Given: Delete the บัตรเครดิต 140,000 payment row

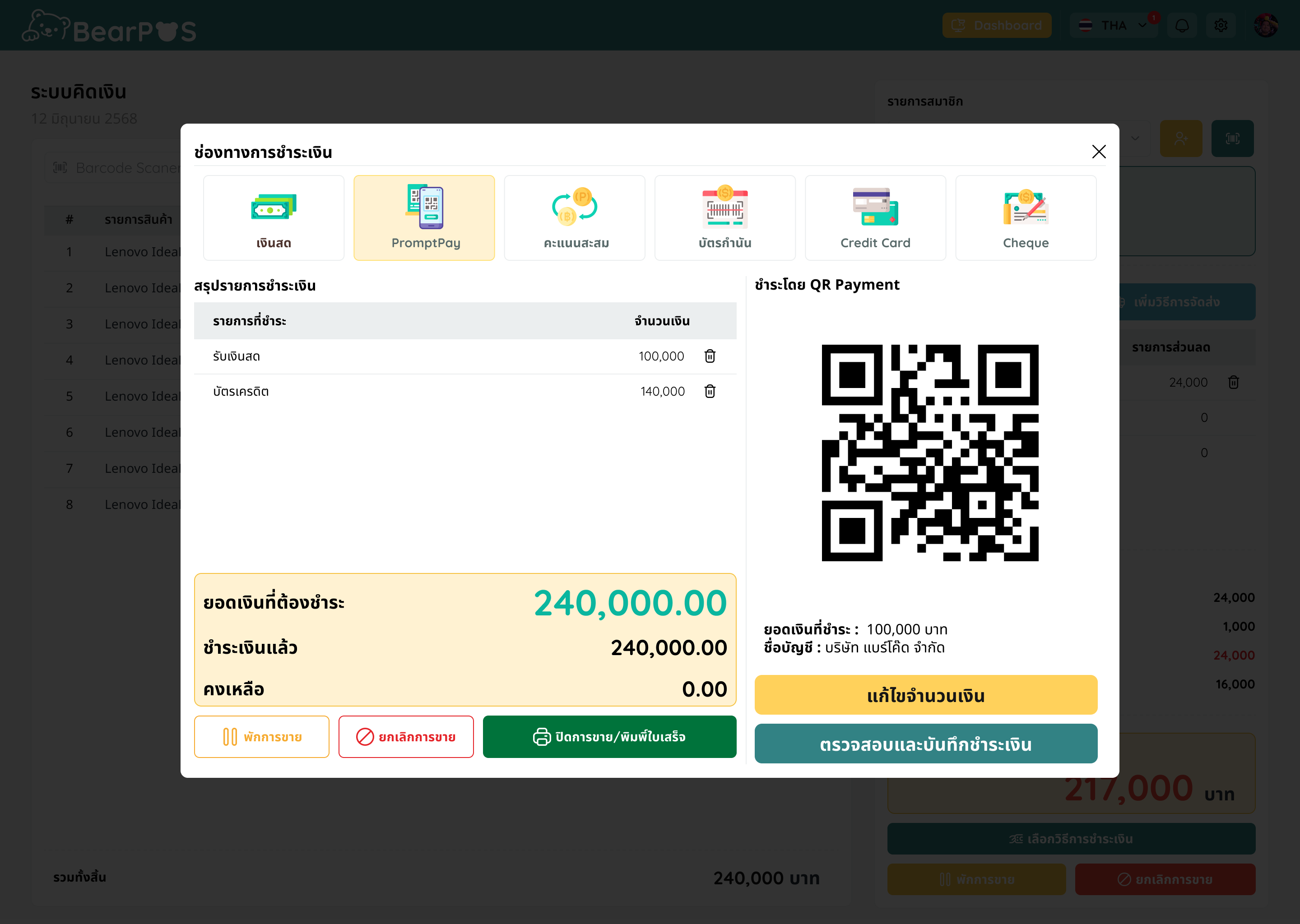Looking at the screenshot, I should (x=710, y=392).
